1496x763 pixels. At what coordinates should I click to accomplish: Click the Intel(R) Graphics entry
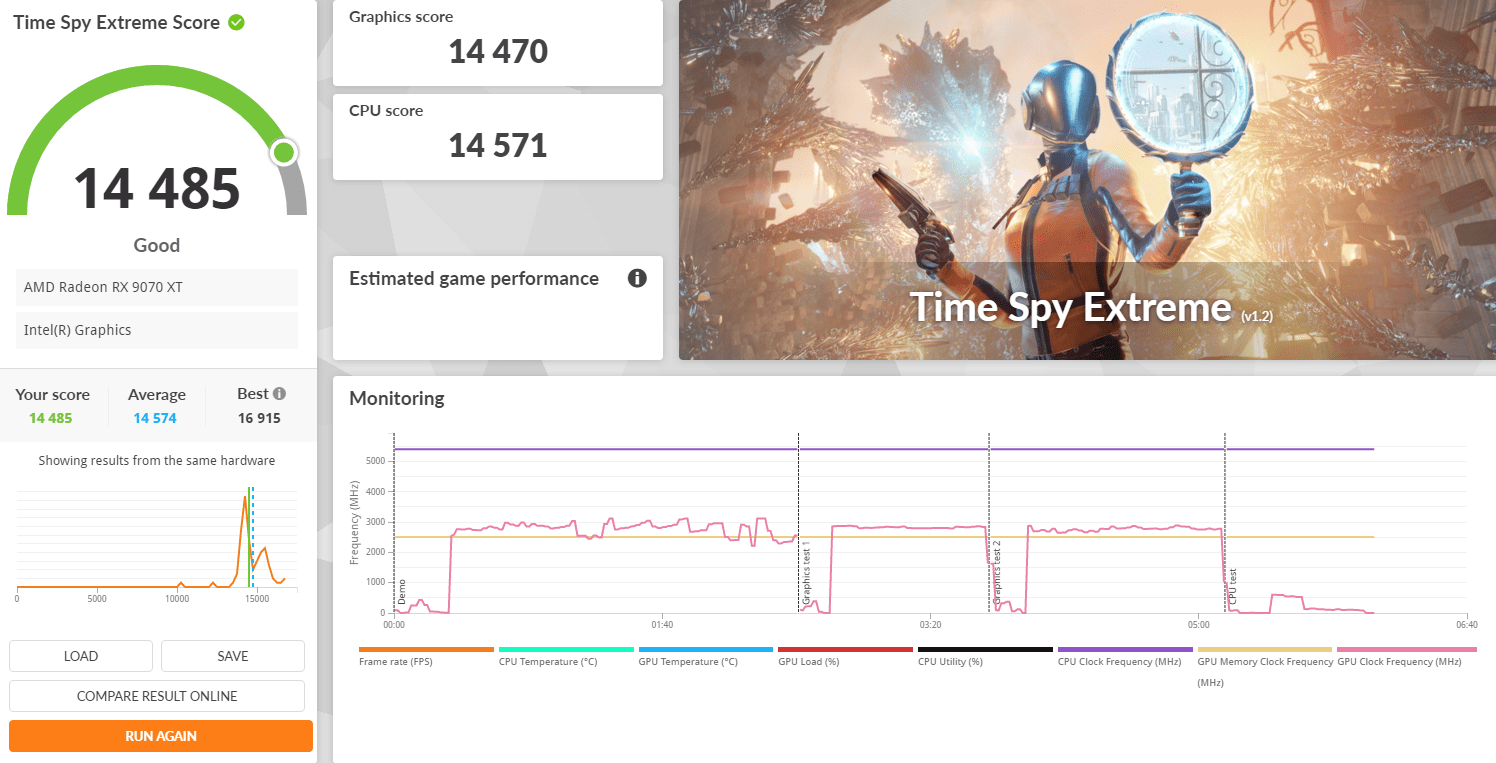click(x=157, y=330)
